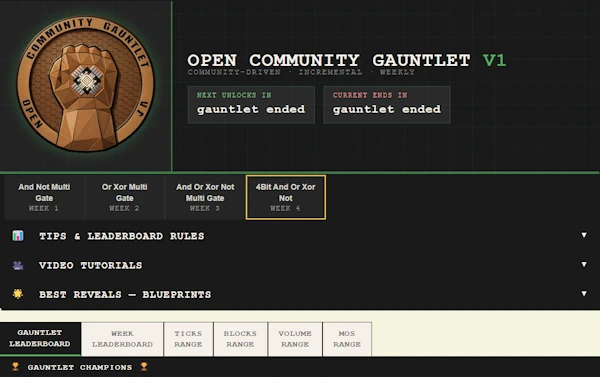Select the 4Bit And Or Xor Not Week 4 tab
Image resolution: width=600 pixels, height=377 pixels.
coord(286,197)
